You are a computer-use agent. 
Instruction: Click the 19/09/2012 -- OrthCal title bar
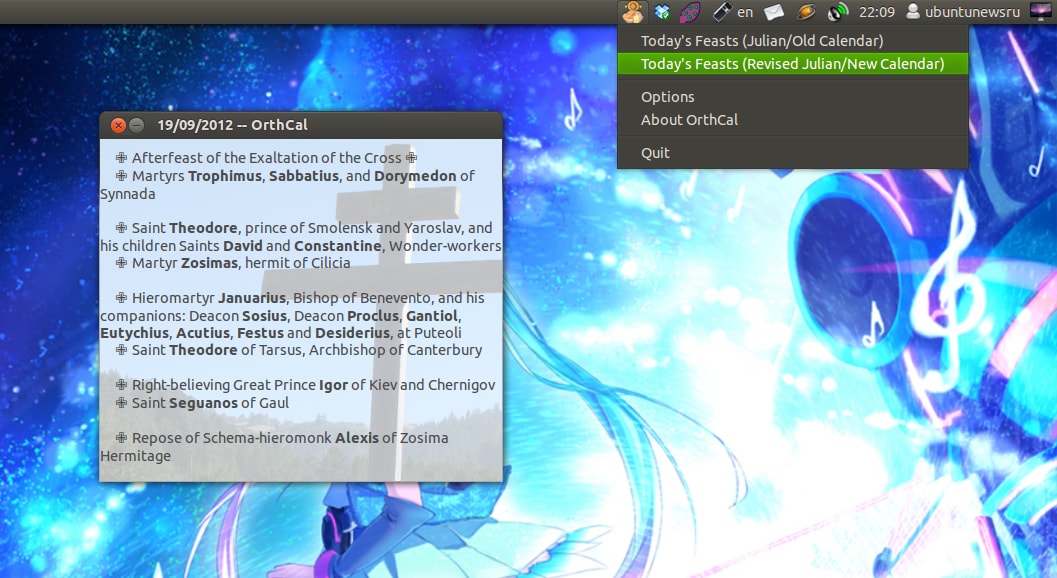301,125
